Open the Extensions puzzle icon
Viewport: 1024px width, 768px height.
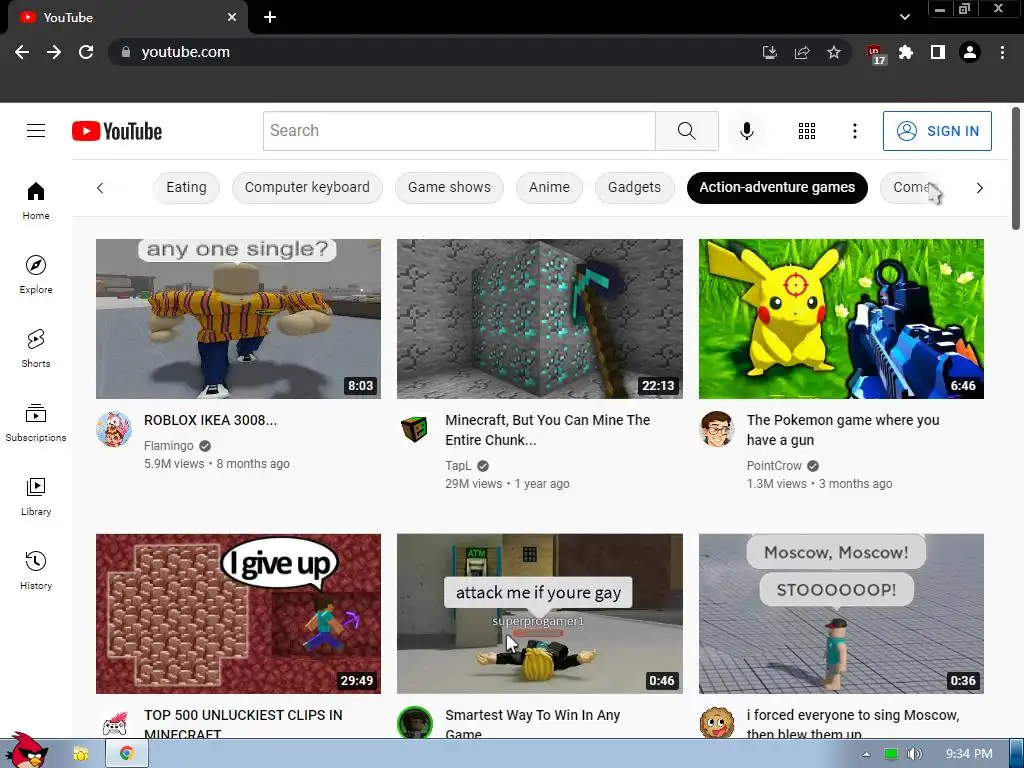tap(905, 52)
